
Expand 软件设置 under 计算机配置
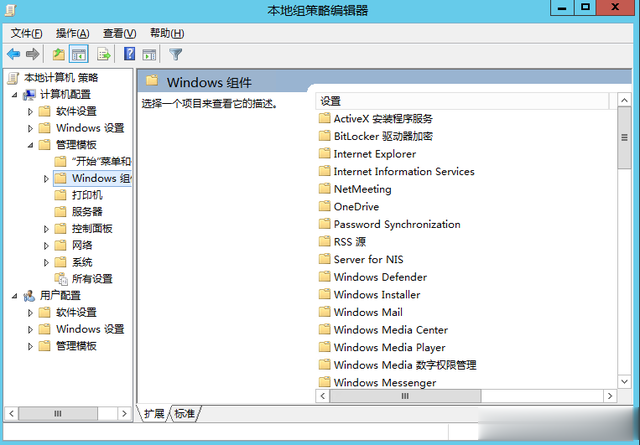coord(30,111)
